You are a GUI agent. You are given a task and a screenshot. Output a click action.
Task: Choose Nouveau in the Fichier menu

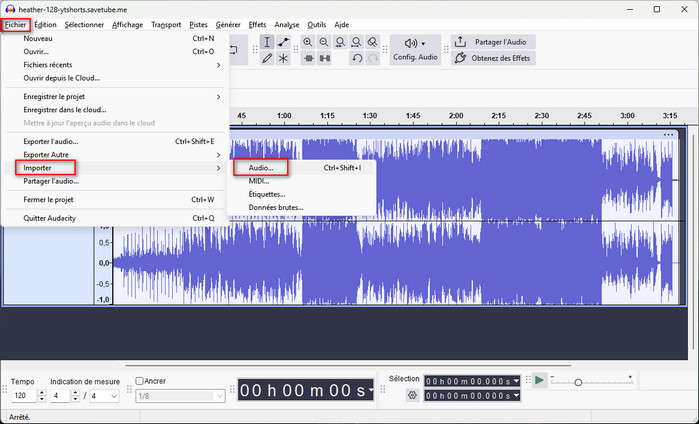[x=115, y=38]
